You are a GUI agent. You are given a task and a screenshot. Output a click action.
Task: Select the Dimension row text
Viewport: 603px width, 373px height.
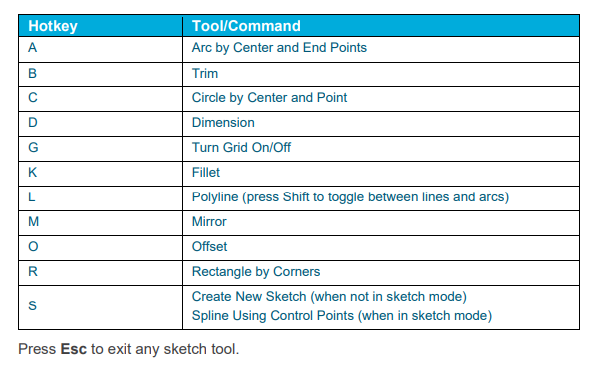[x=223, y=123]
